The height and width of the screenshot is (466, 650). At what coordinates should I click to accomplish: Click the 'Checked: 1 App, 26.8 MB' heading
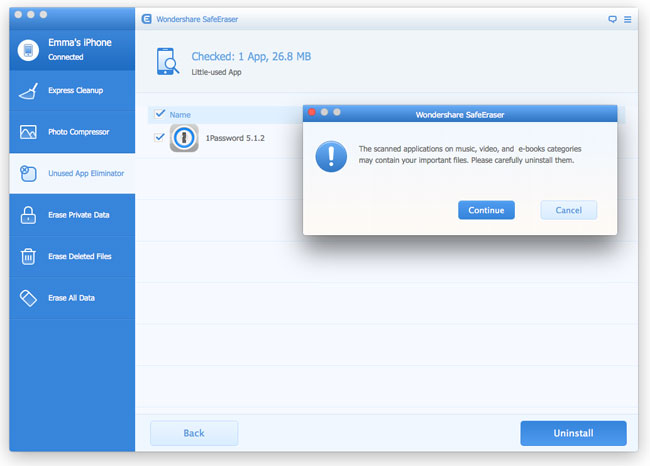(251, 56)
